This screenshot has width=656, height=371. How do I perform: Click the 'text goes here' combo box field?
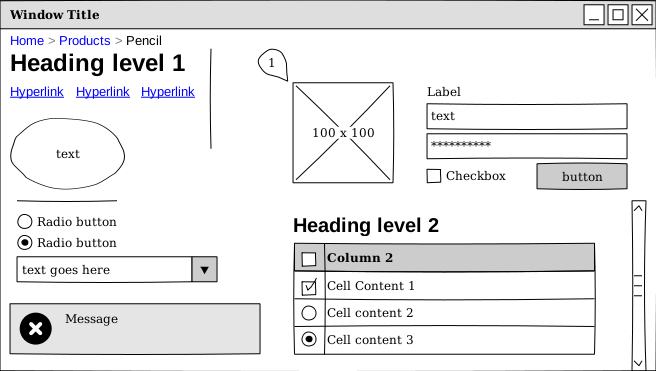click(104, 270)
